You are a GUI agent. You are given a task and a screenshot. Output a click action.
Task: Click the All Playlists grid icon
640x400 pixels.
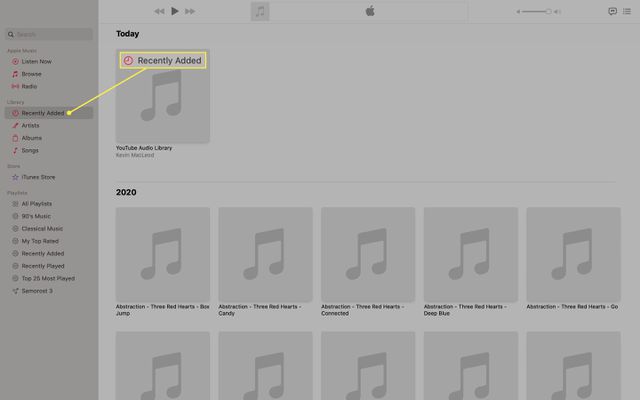click(15, 204)
